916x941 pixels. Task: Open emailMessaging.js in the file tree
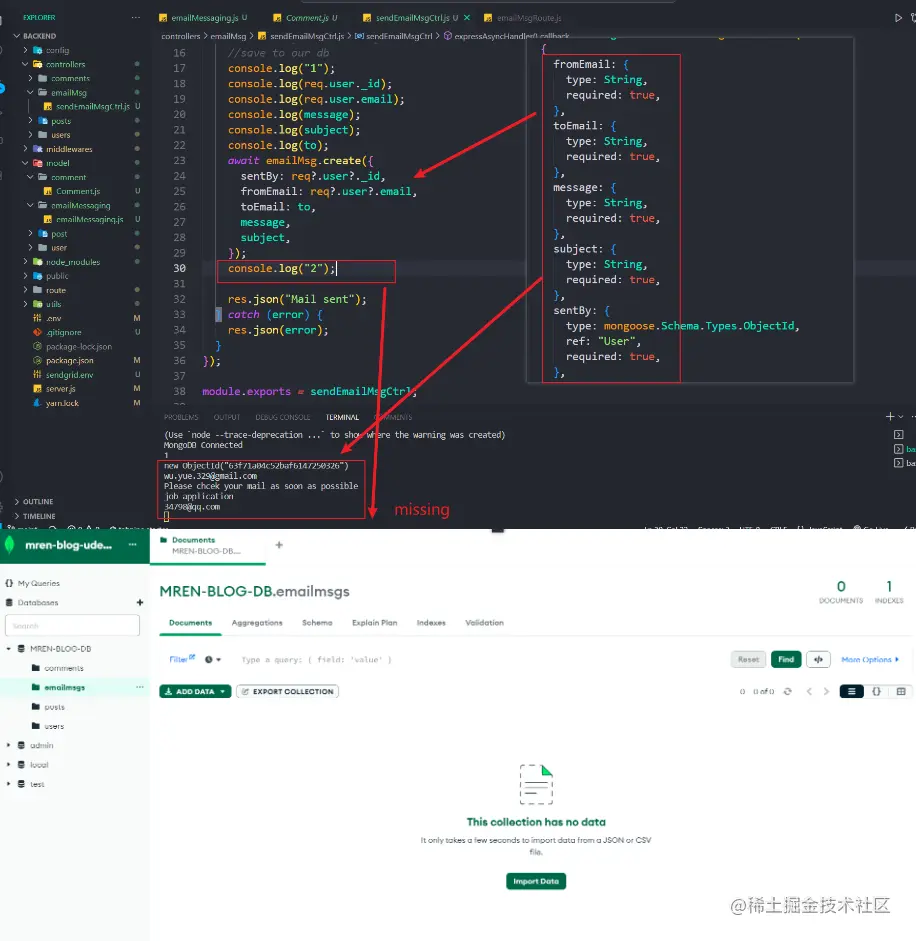pyautogui.click(x=89, y=219)
